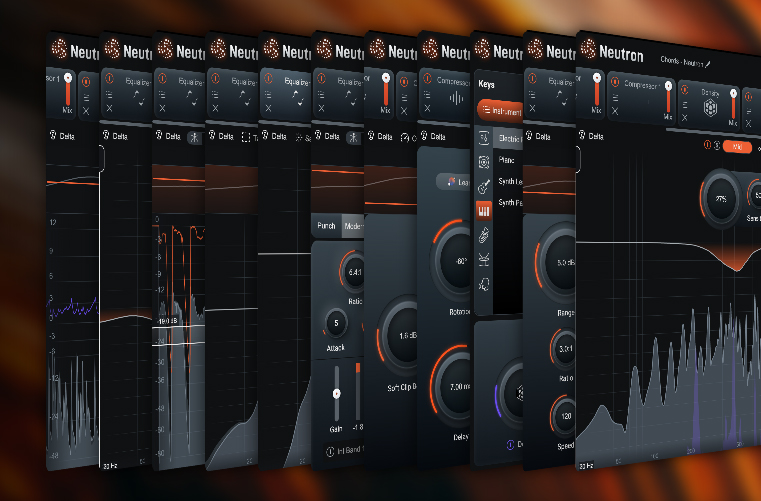Toggle the Equalizer power in the Range window

pyautogui.click(x=532, y=79)
